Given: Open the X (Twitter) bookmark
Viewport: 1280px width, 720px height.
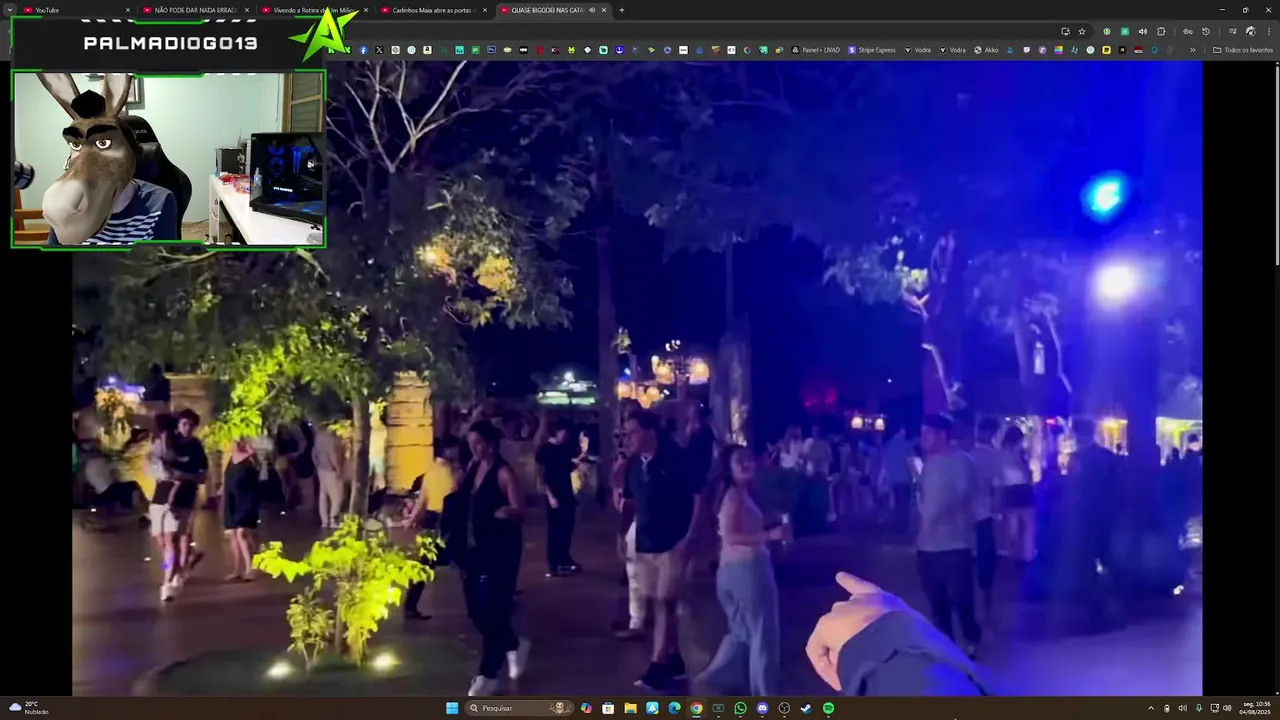Looking at the screenshot, I should click(379, 50).
